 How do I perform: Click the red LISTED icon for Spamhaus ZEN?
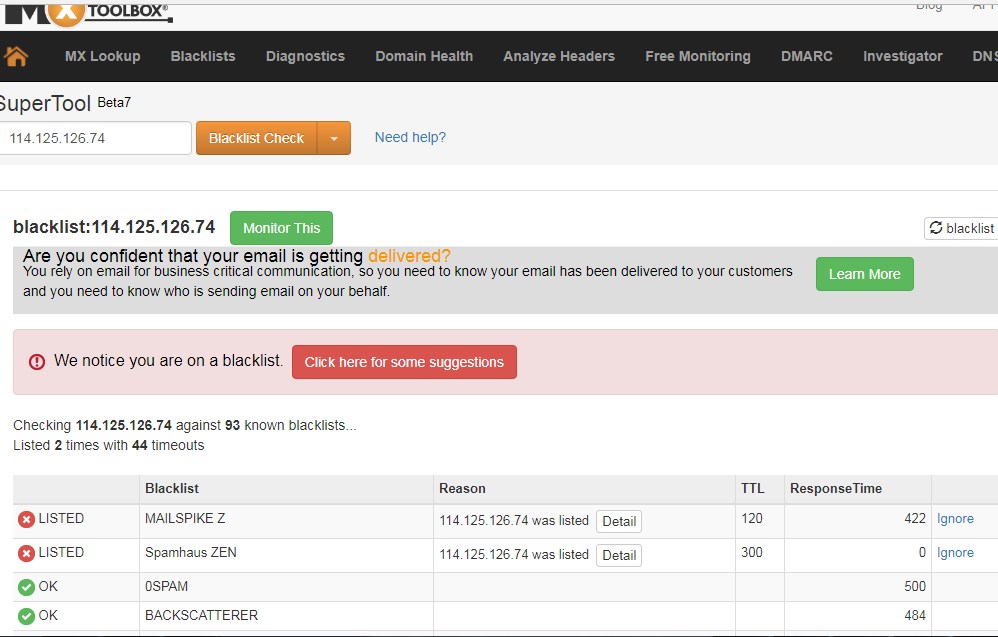(26, 554)
